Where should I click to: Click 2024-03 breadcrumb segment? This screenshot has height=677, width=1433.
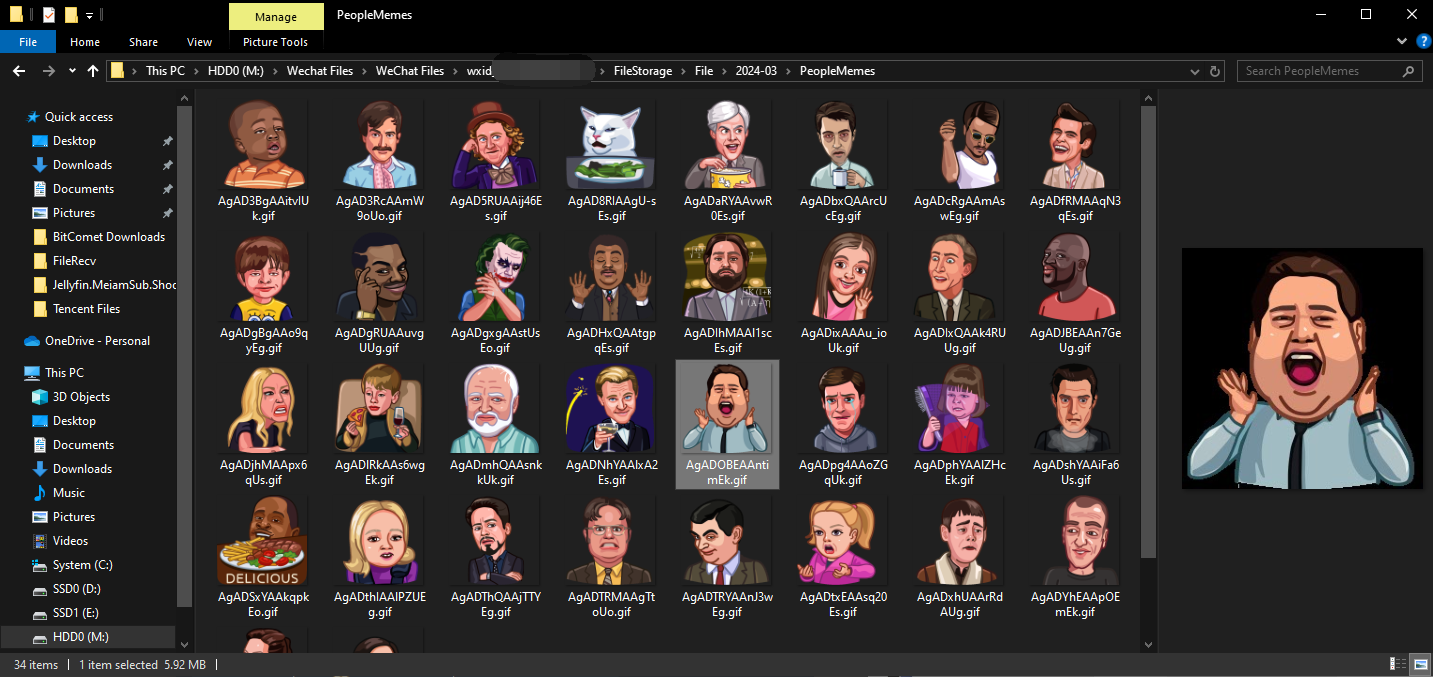click(x=758, y=71)
